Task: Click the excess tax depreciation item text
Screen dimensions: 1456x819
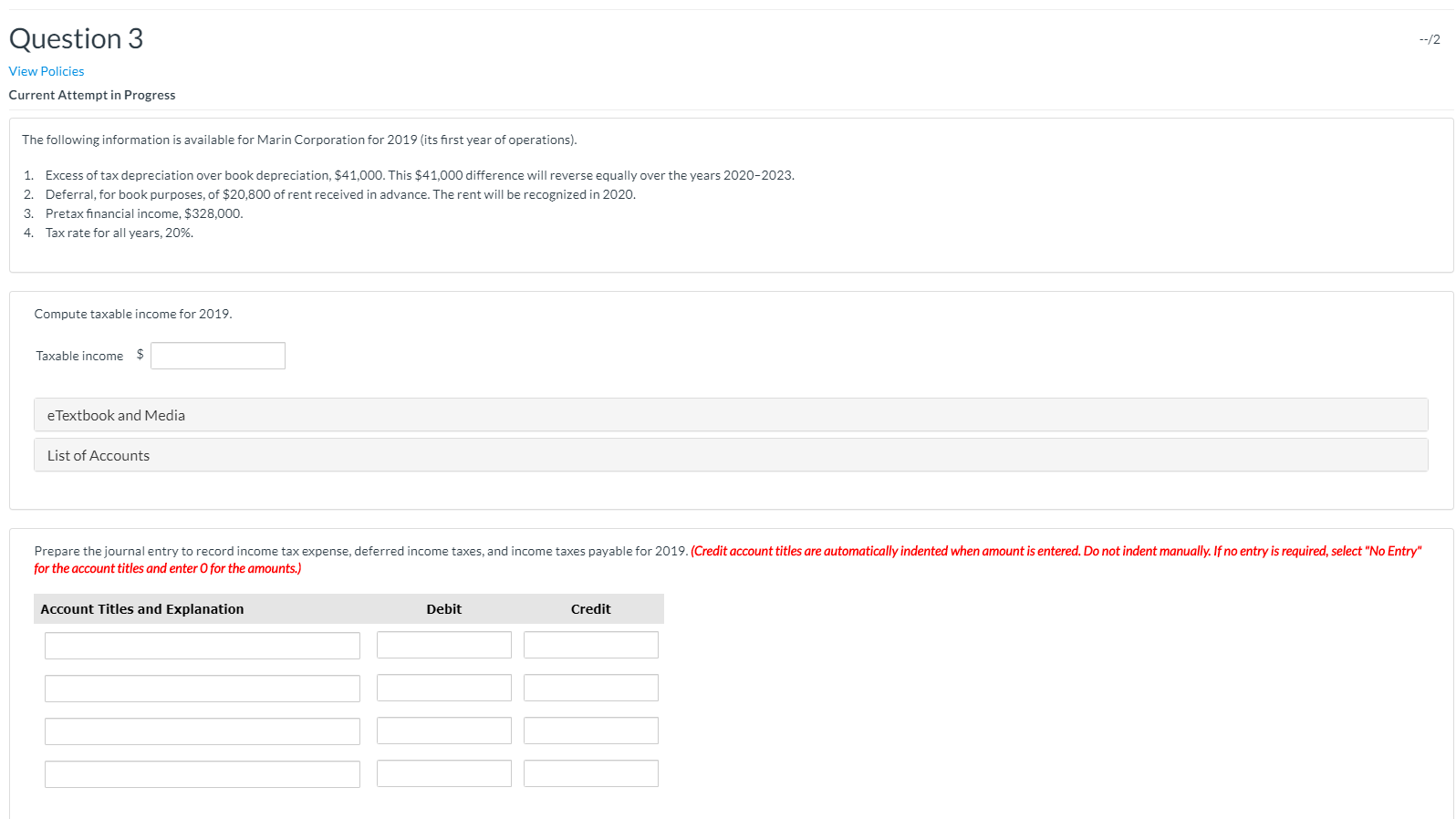Action: [420, 175]
